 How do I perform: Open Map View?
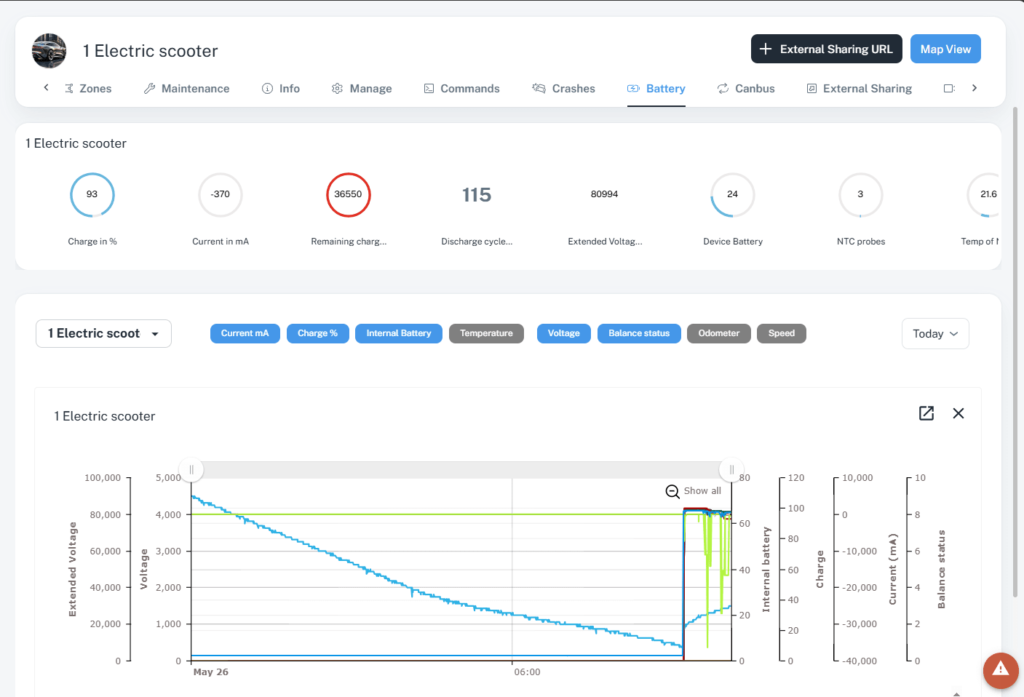pos(945,49)
